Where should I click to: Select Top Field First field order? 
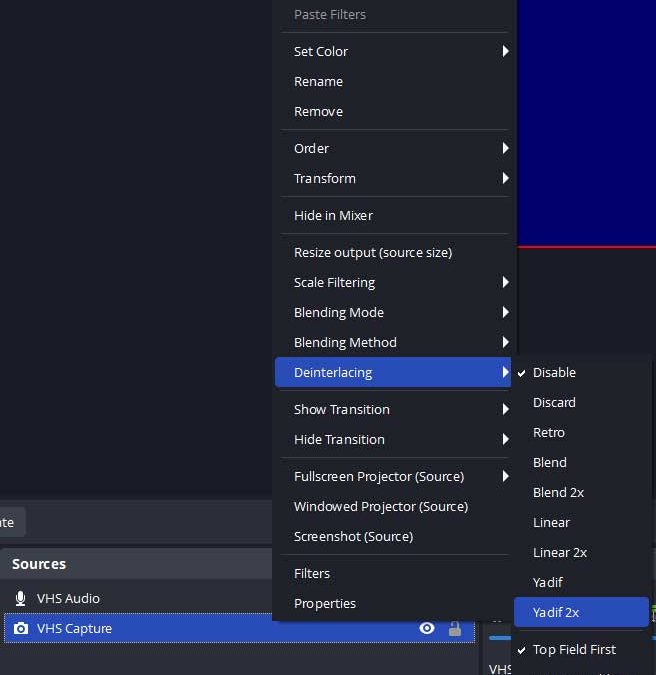coord(574,649)
